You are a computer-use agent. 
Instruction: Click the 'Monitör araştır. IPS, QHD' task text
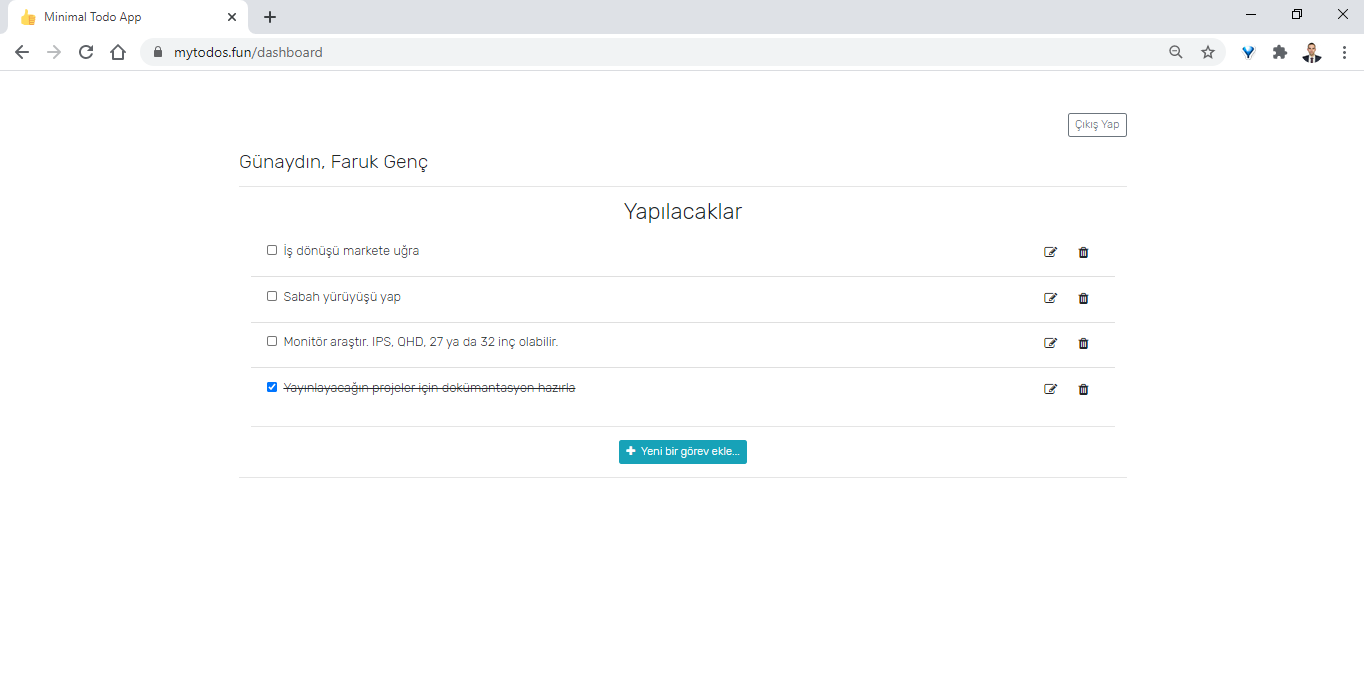(421, 342)
